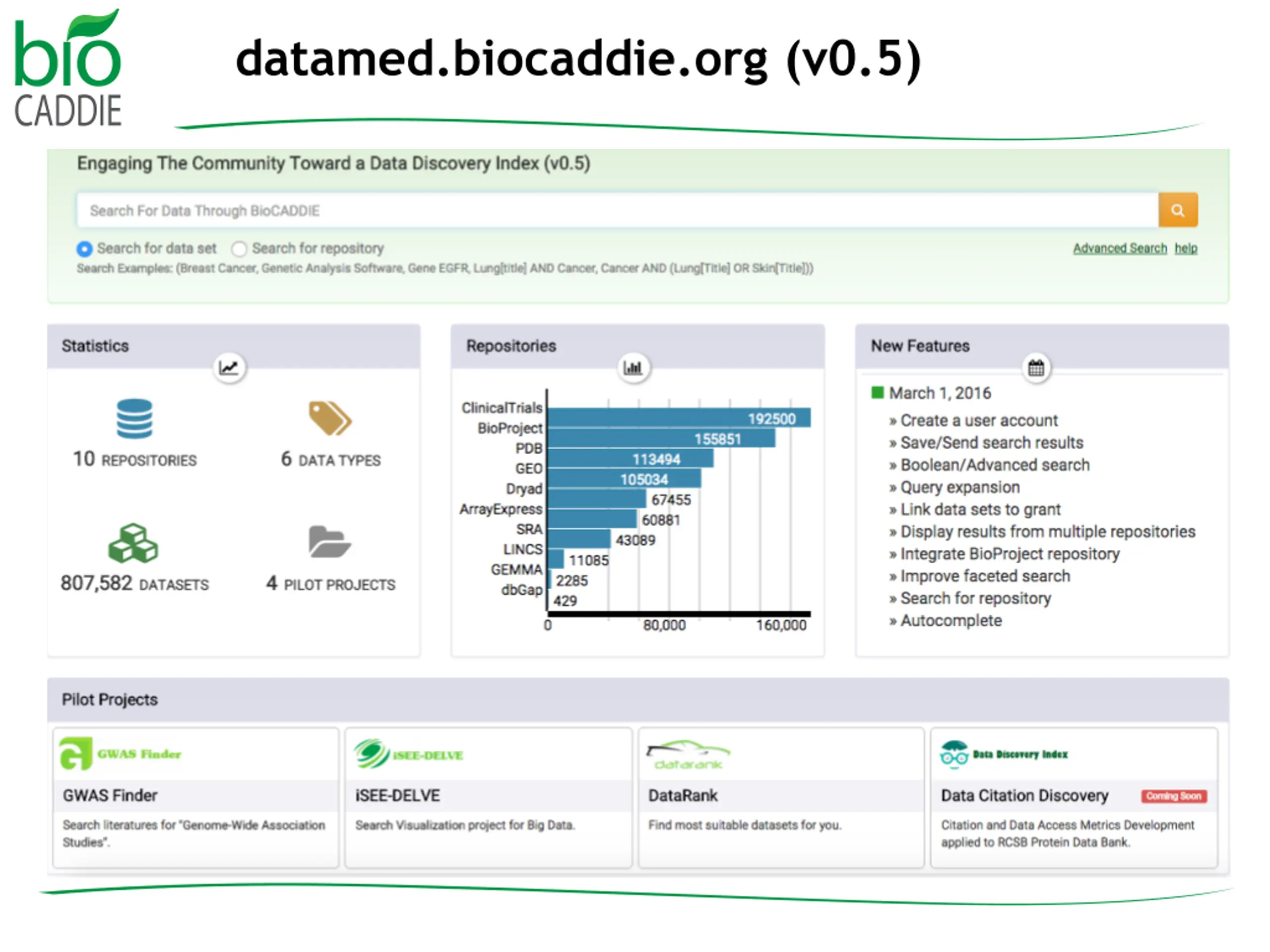Click the bioCADDIE logo
Image resolution: width=1270 pixels, height=952 pixels.
[68, 69]
